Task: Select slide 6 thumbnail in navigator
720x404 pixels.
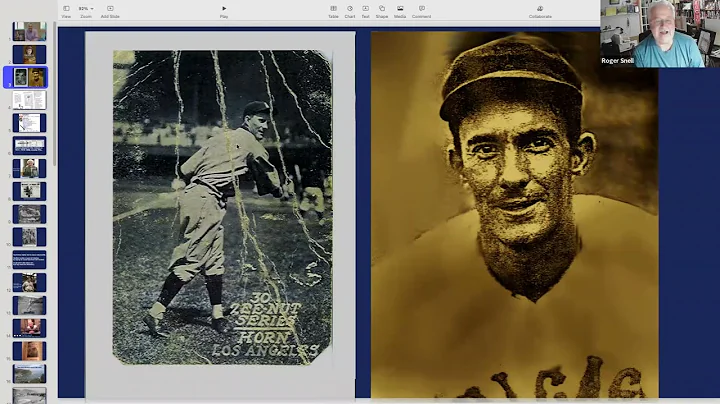Action: [x=29, y=146]
